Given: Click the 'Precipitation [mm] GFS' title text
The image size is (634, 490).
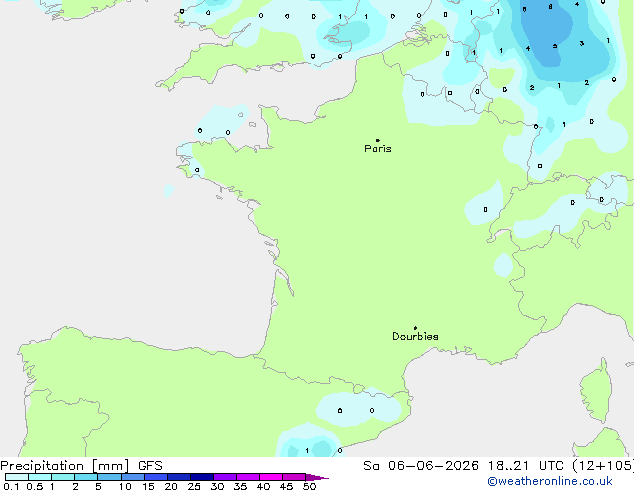Looking at the screenshot, I should coord(81,466).
